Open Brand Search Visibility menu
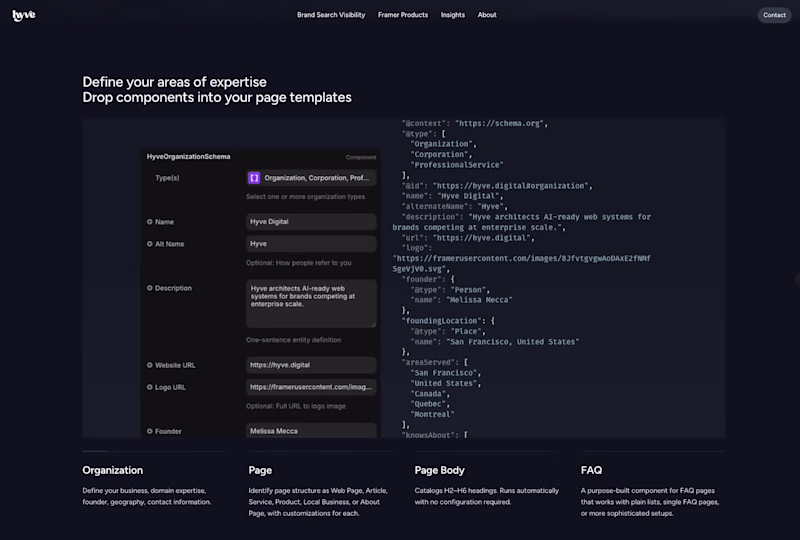 click(x=331, y=15)
